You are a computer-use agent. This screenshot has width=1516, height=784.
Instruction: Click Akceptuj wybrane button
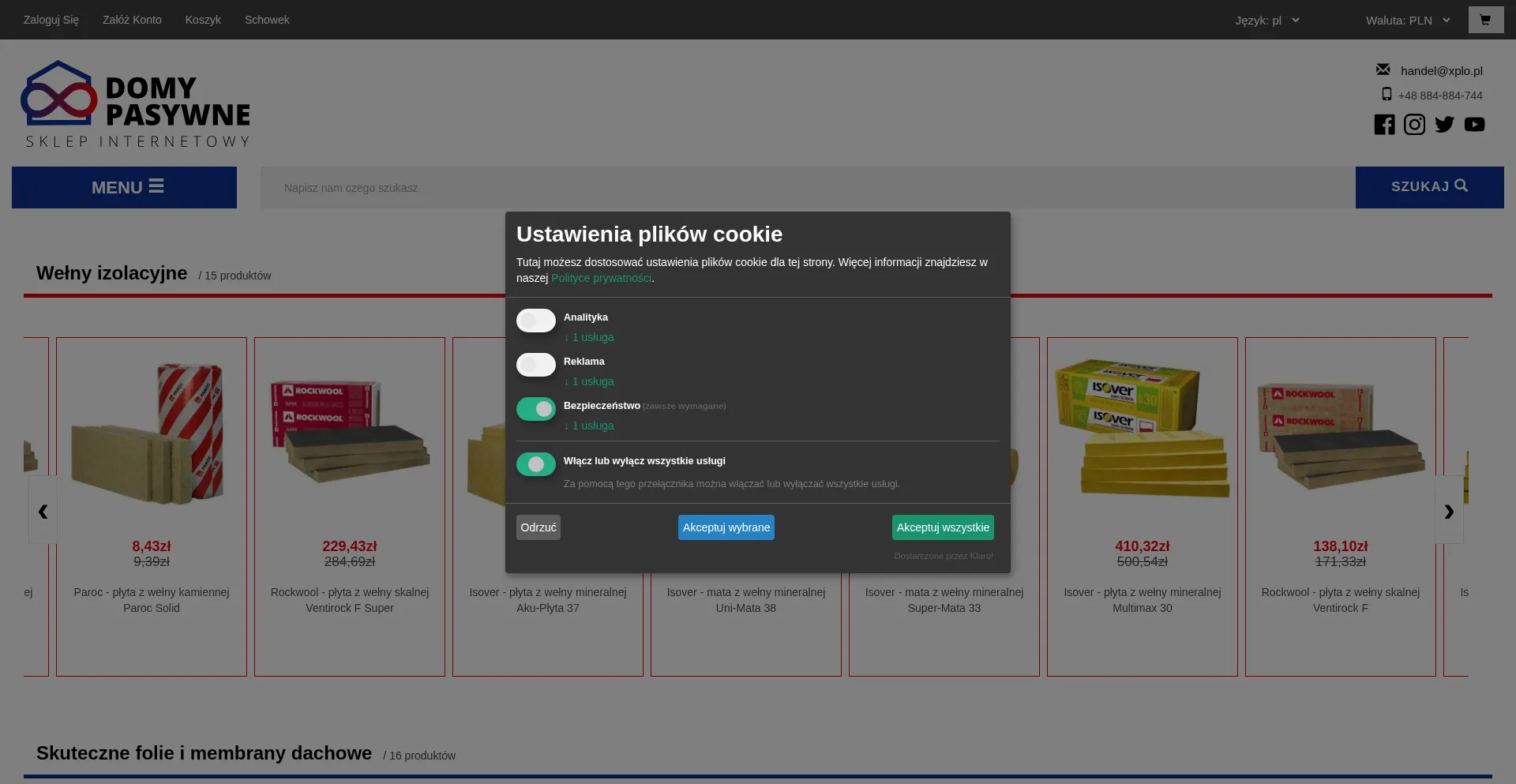[x=726, y=527]
